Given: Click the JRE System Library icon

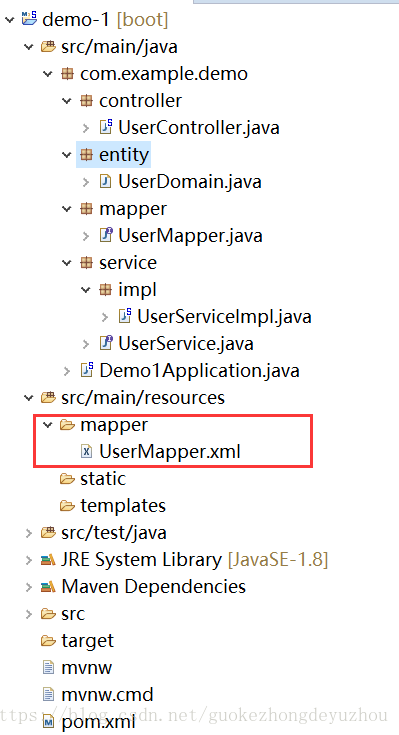Looking at the screenshot, I should [x=48, y=560].
